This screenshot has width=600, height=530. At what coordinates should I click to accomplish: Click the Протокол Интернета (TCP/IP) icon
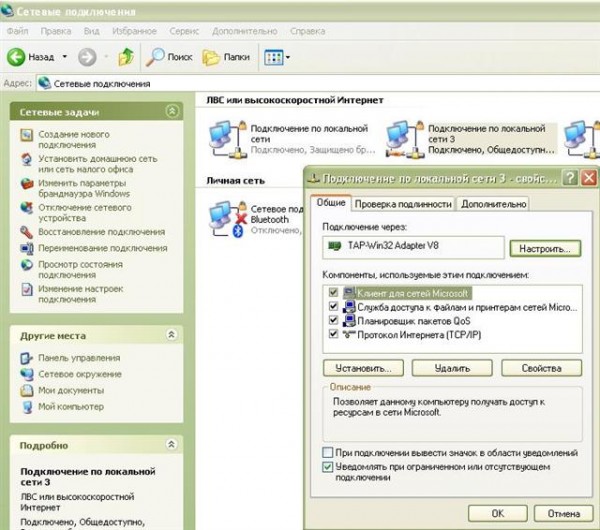coord(349,334)
